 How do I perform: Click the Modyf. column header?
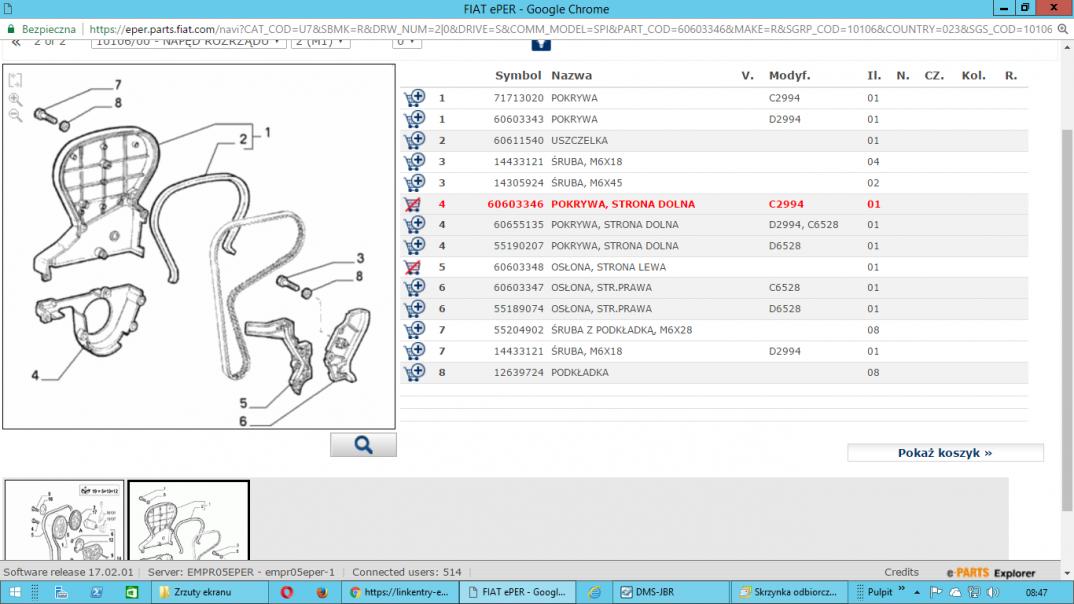pyautogui.click(x=789, y=75)
